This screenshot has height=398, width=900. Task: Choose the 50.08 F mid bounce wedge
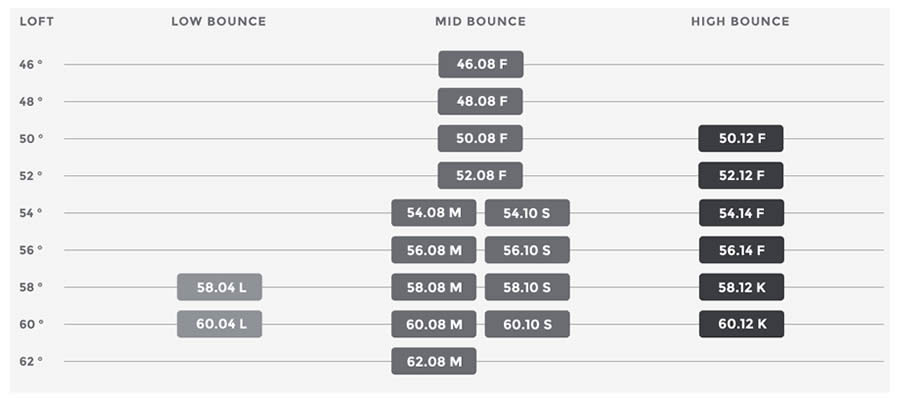tap(480, 138)
